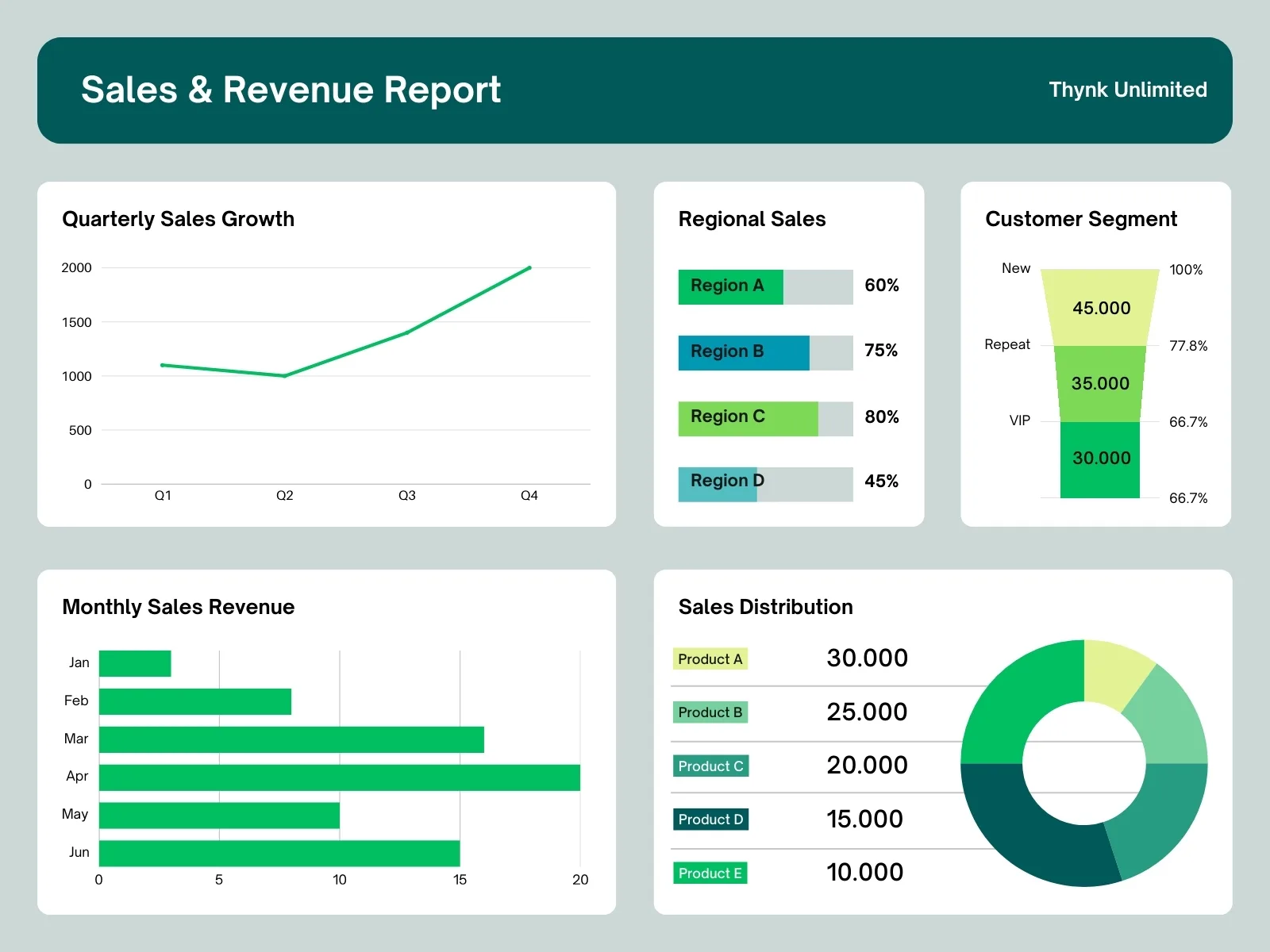Select the 35.000 Repeat funnel segment
The image size is (1270, 952).
1100,384
